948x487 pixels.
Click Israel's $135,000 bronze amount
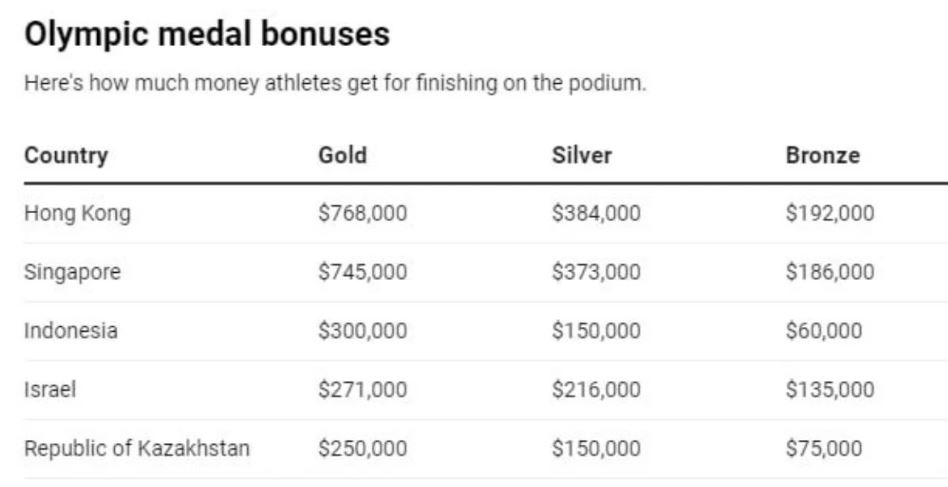829,390
